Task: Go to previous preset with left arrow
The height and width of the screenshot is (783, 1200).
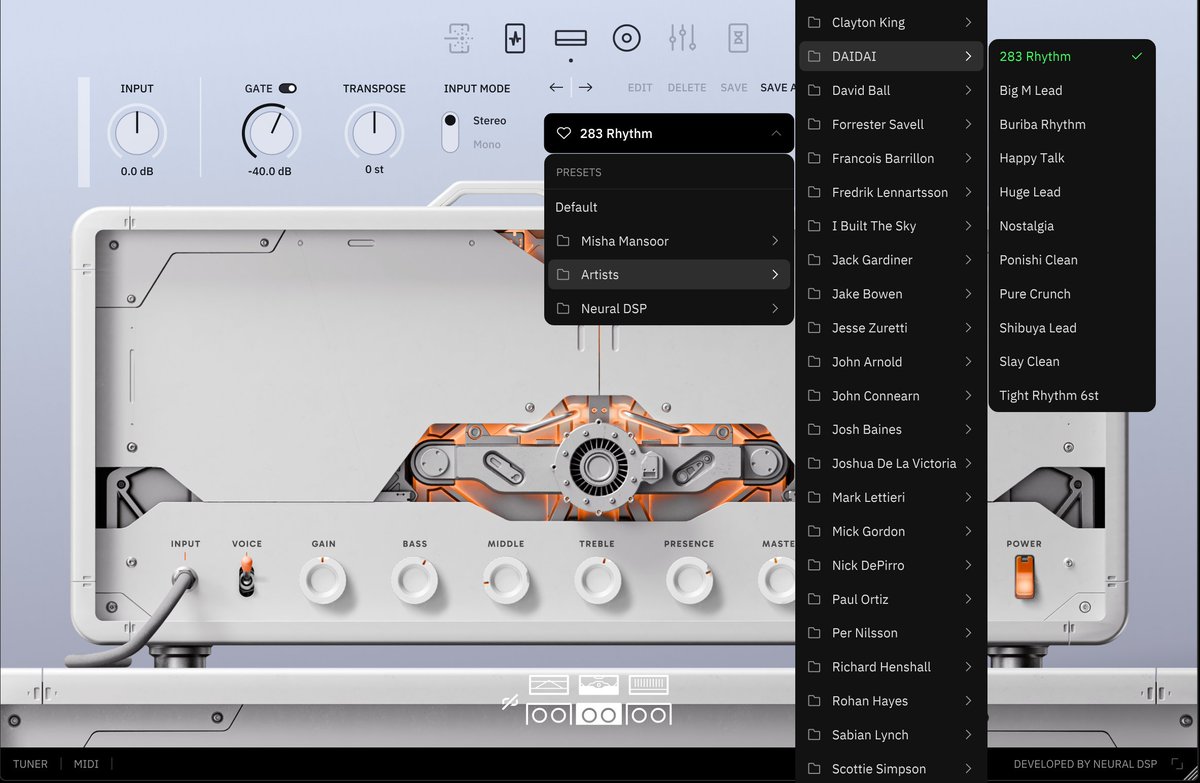Action: coord(556,88)
